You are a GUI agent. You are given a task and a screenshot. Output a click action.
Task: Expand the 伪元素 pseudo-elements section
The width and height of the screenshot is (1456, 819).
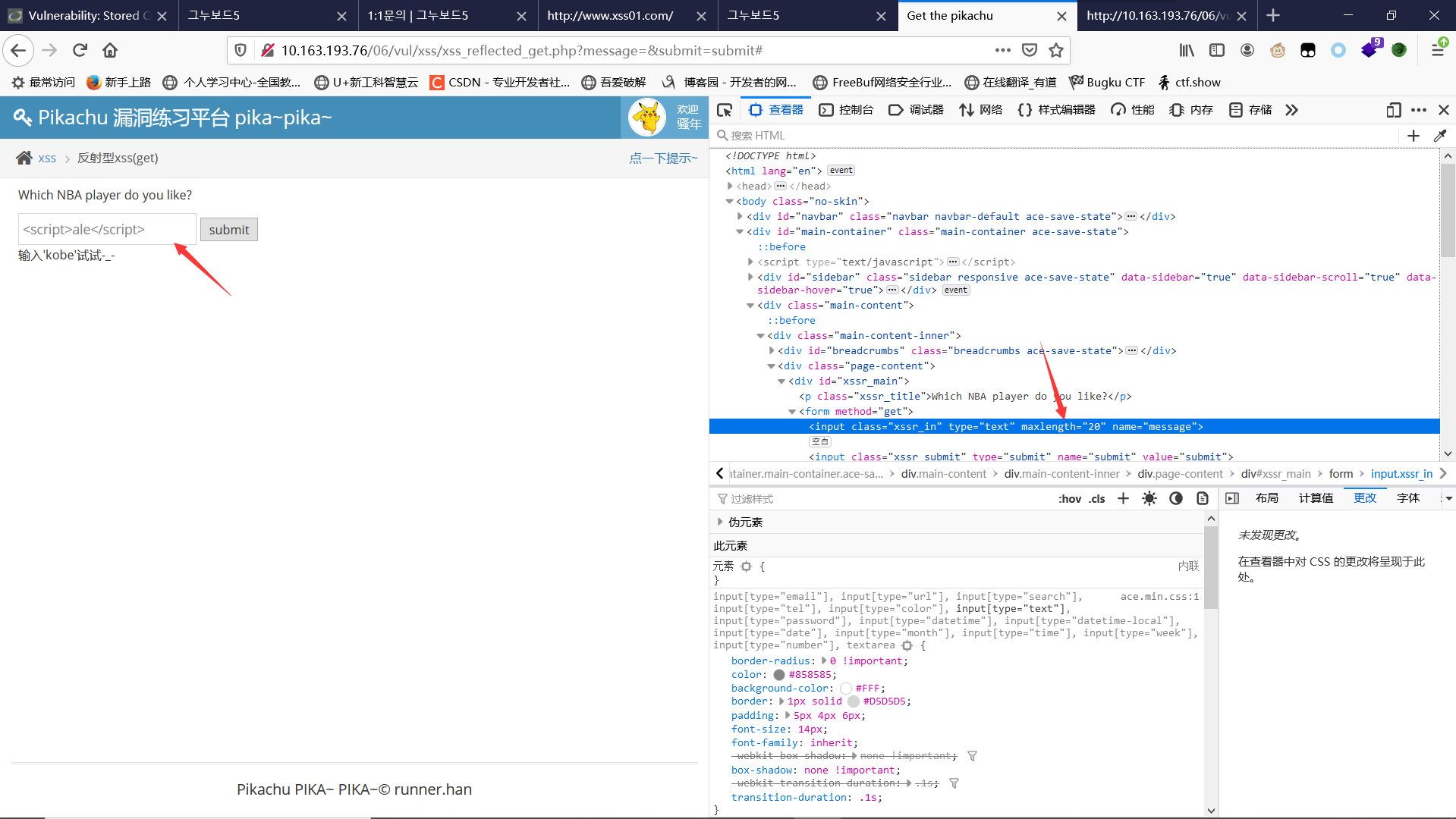tap(720, 522)
